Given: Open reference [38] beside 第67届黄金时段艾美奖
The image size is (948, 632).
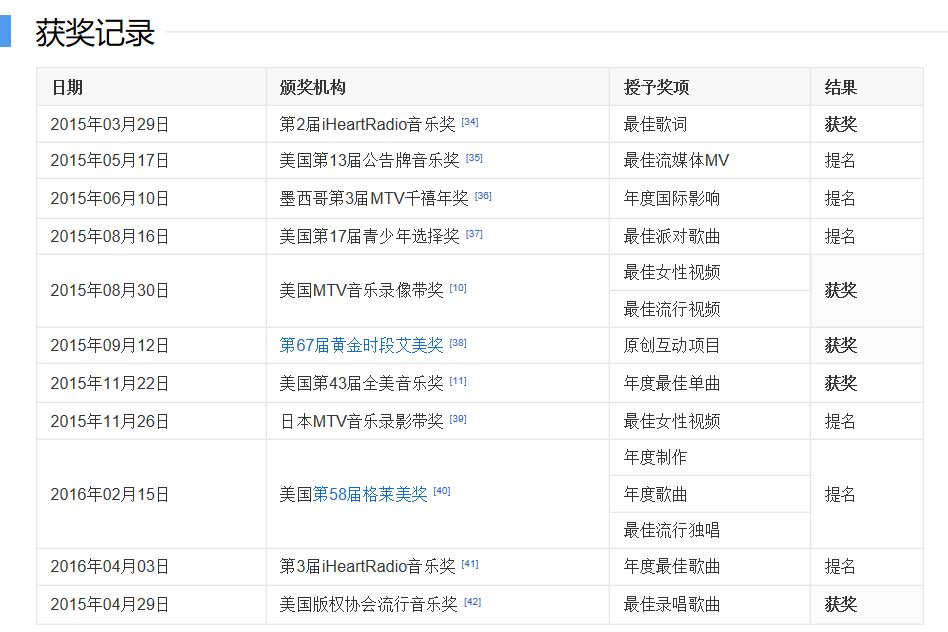Looking at the screenshot, I should click(458, 343).
